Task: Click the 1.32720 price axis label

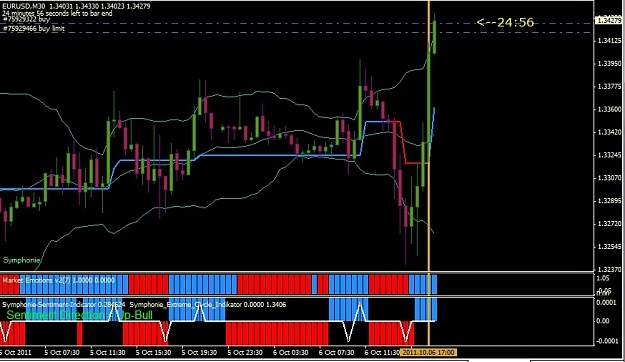Action: (x=609, y=224)
